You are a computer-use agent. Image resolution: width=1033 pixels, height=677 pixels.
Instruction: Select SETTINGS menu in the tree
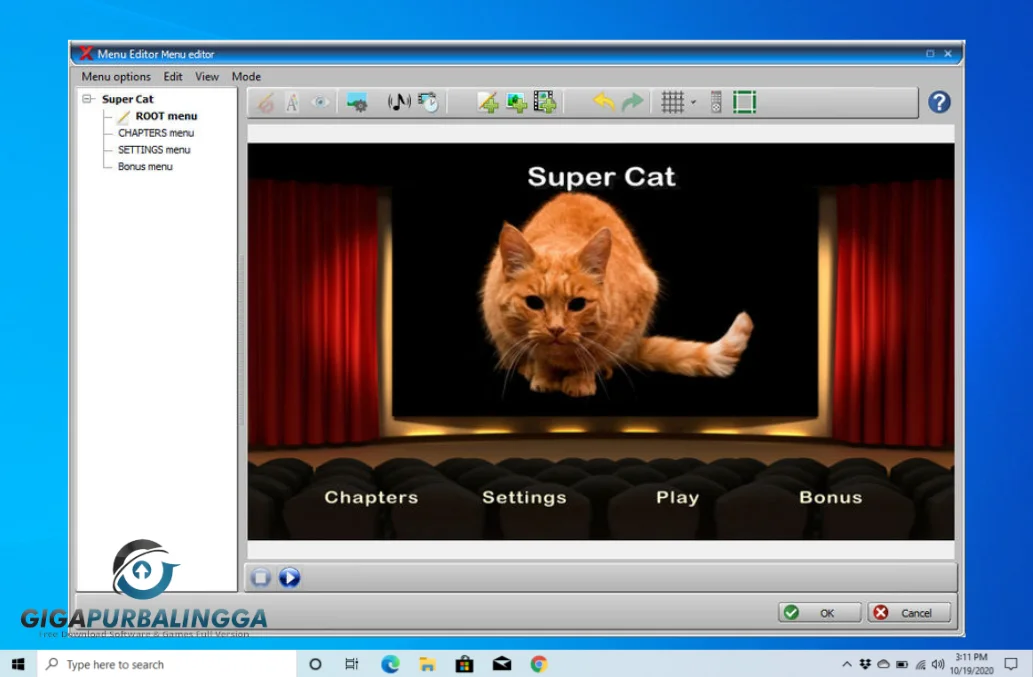pos(154,149)
